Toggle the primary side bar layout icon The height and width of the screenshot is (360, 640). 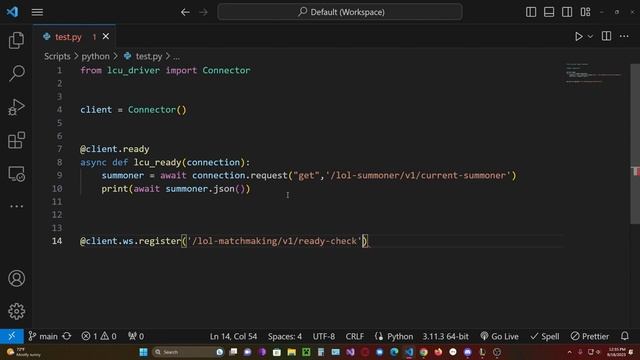531,12
